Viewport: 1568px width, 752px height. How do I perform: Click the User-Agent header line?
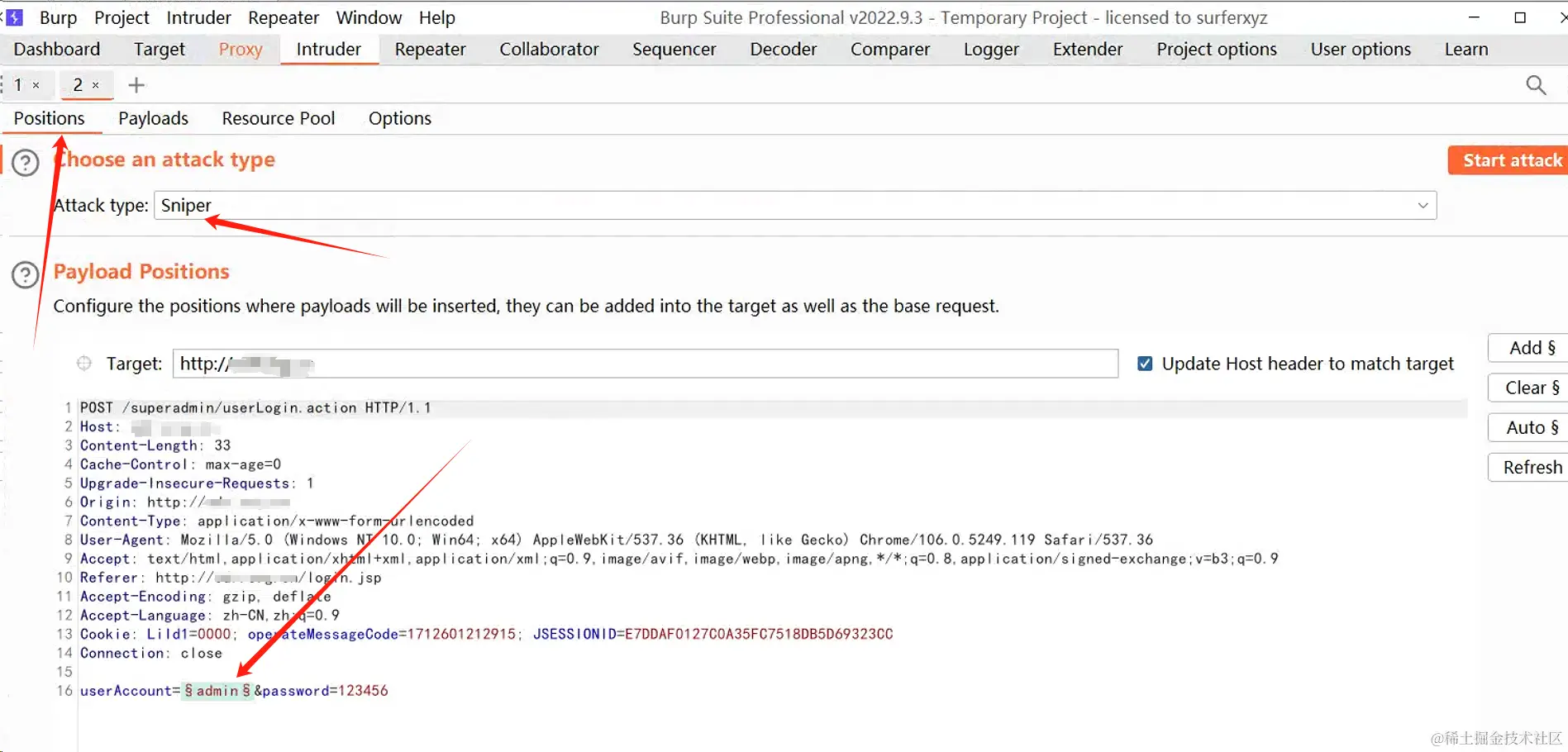tap(617, 540)
